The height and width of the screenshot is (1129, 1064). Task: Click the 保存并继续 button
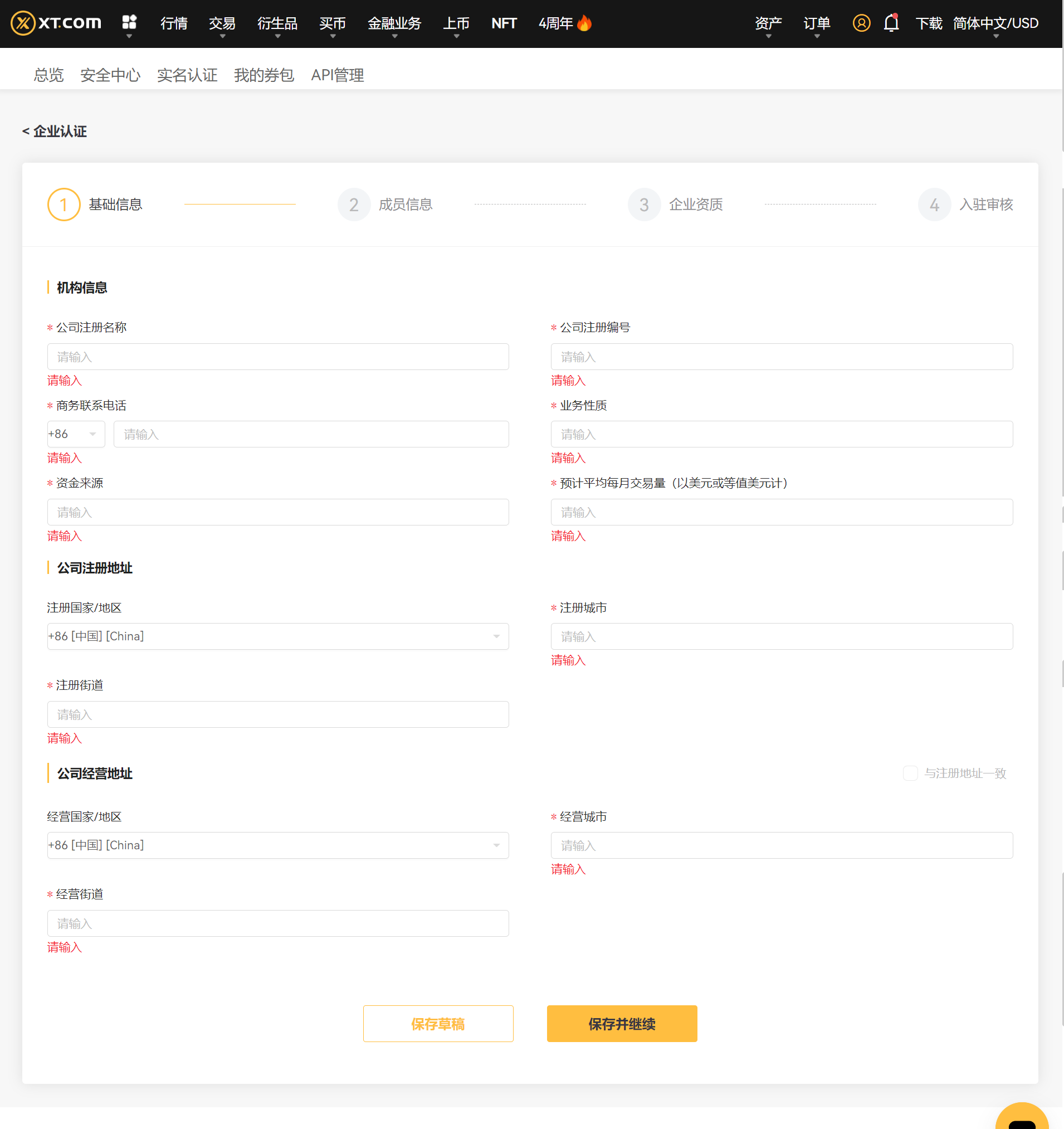(622, 1024)
